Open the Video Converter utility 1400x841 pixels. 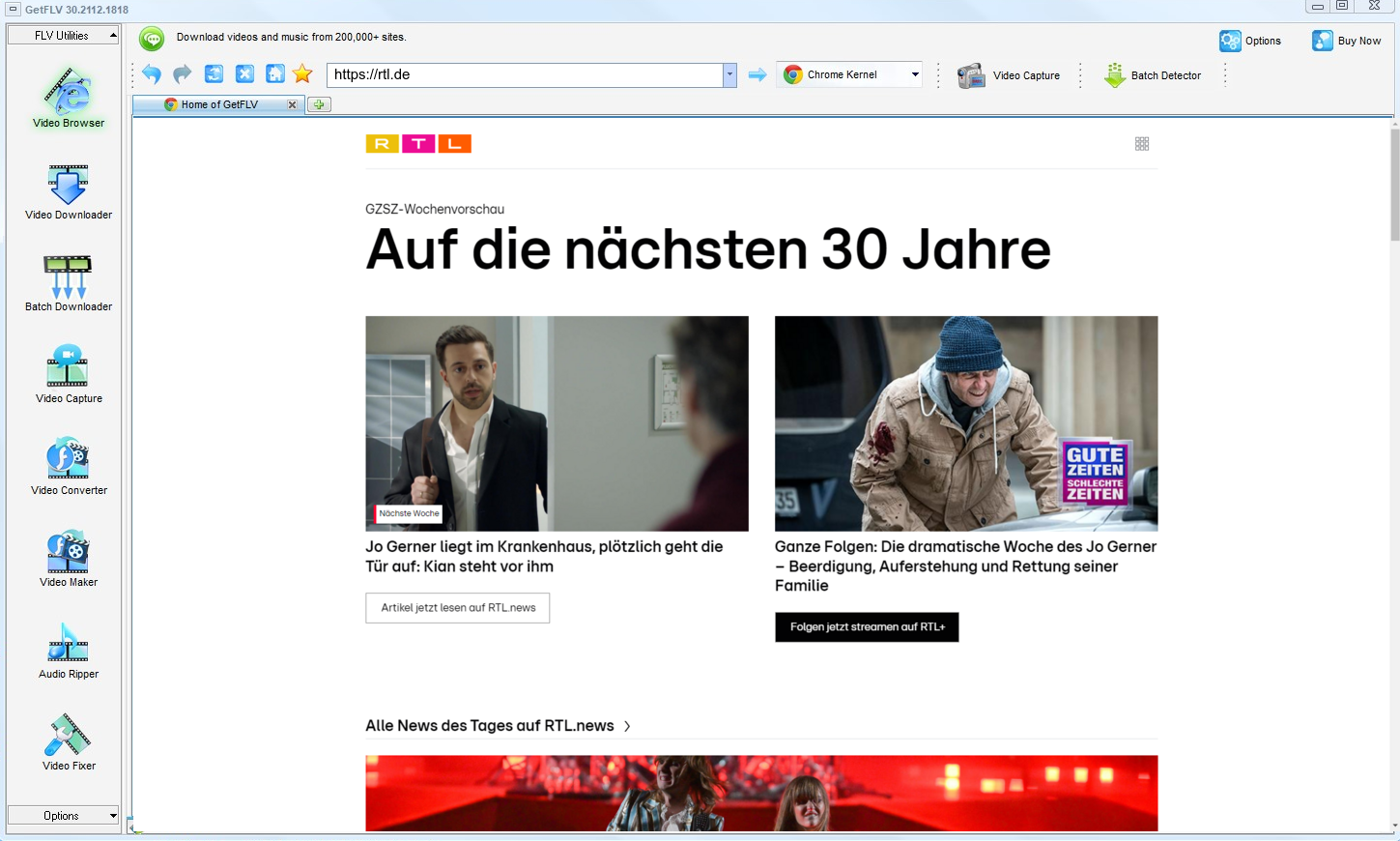[69, 467]
